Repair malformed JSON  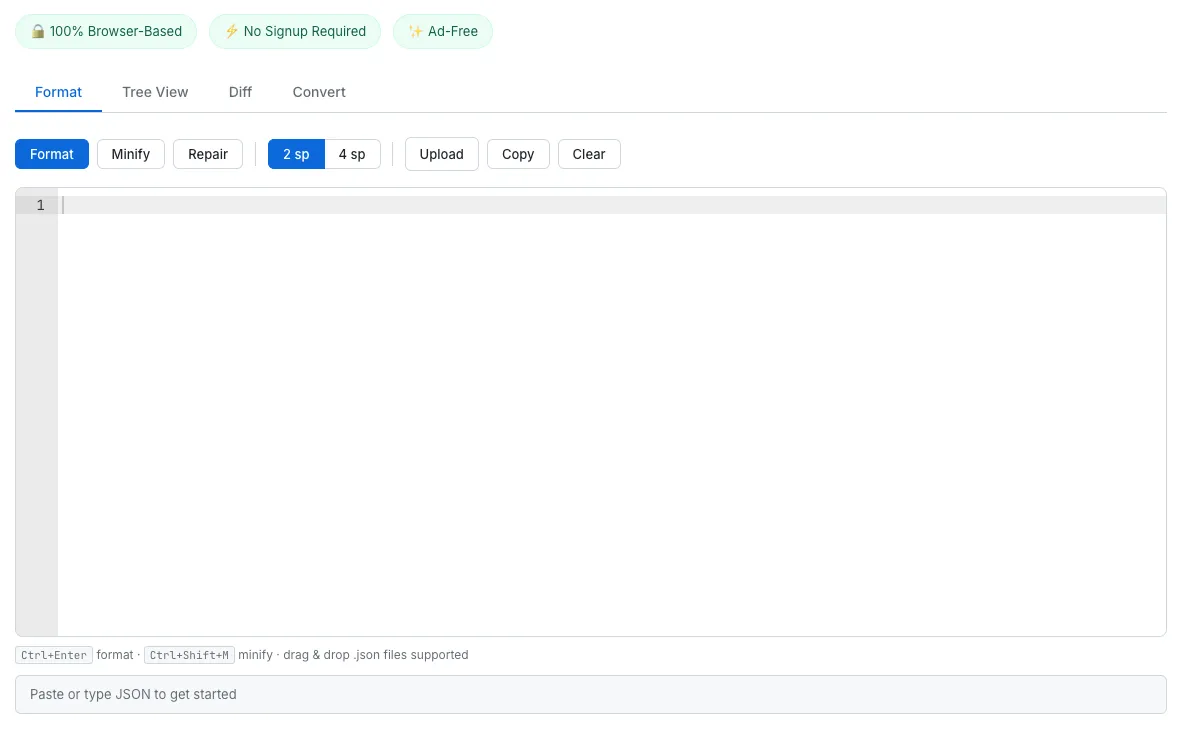(x=208, y=154)
